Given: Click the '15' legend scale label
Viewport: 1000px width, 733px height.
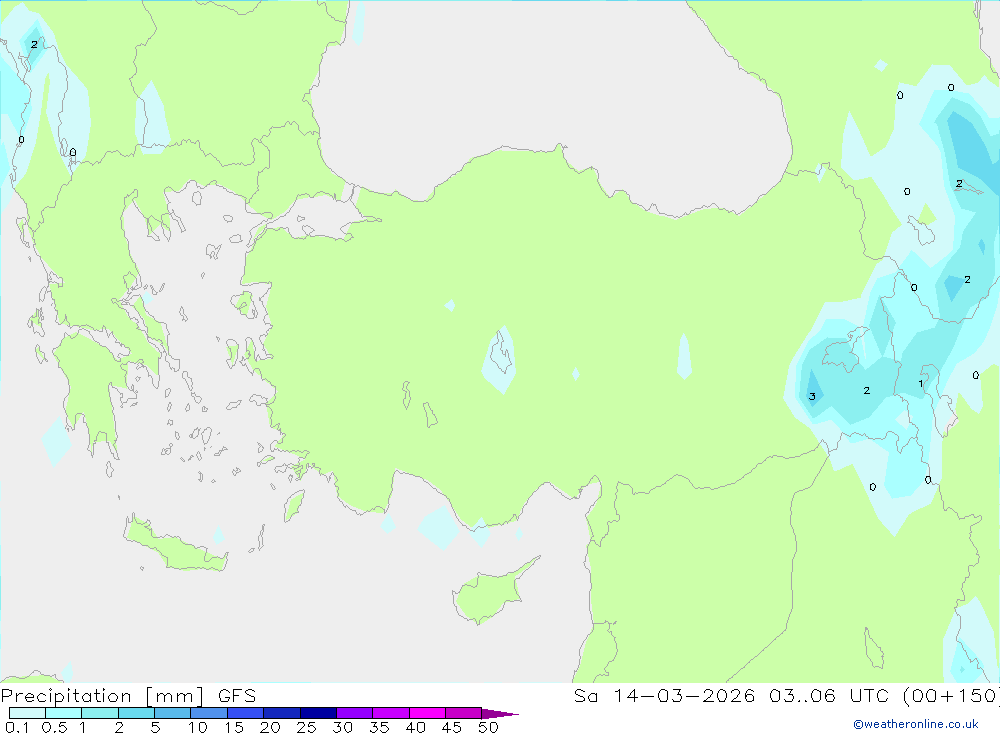Looking at the screenshot, I should 234,727.
